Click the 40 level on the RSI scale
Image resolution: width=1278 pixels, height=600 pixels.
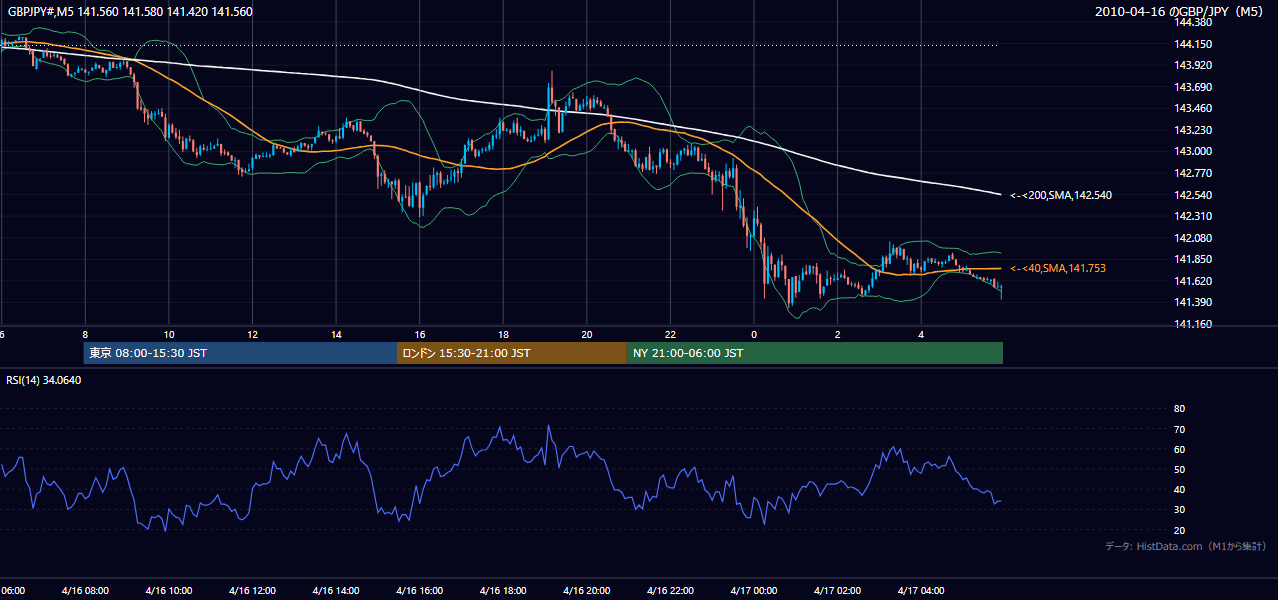(1179, 489)
